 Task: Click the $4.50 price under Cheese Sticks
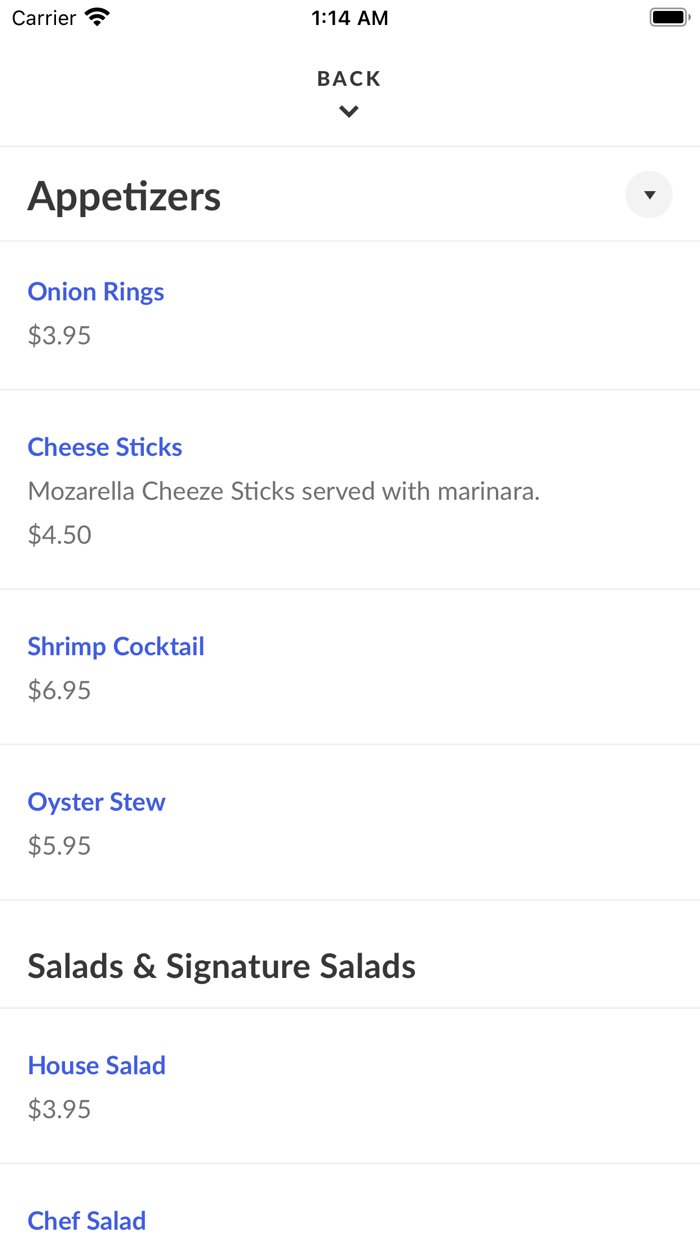point(59,535)
